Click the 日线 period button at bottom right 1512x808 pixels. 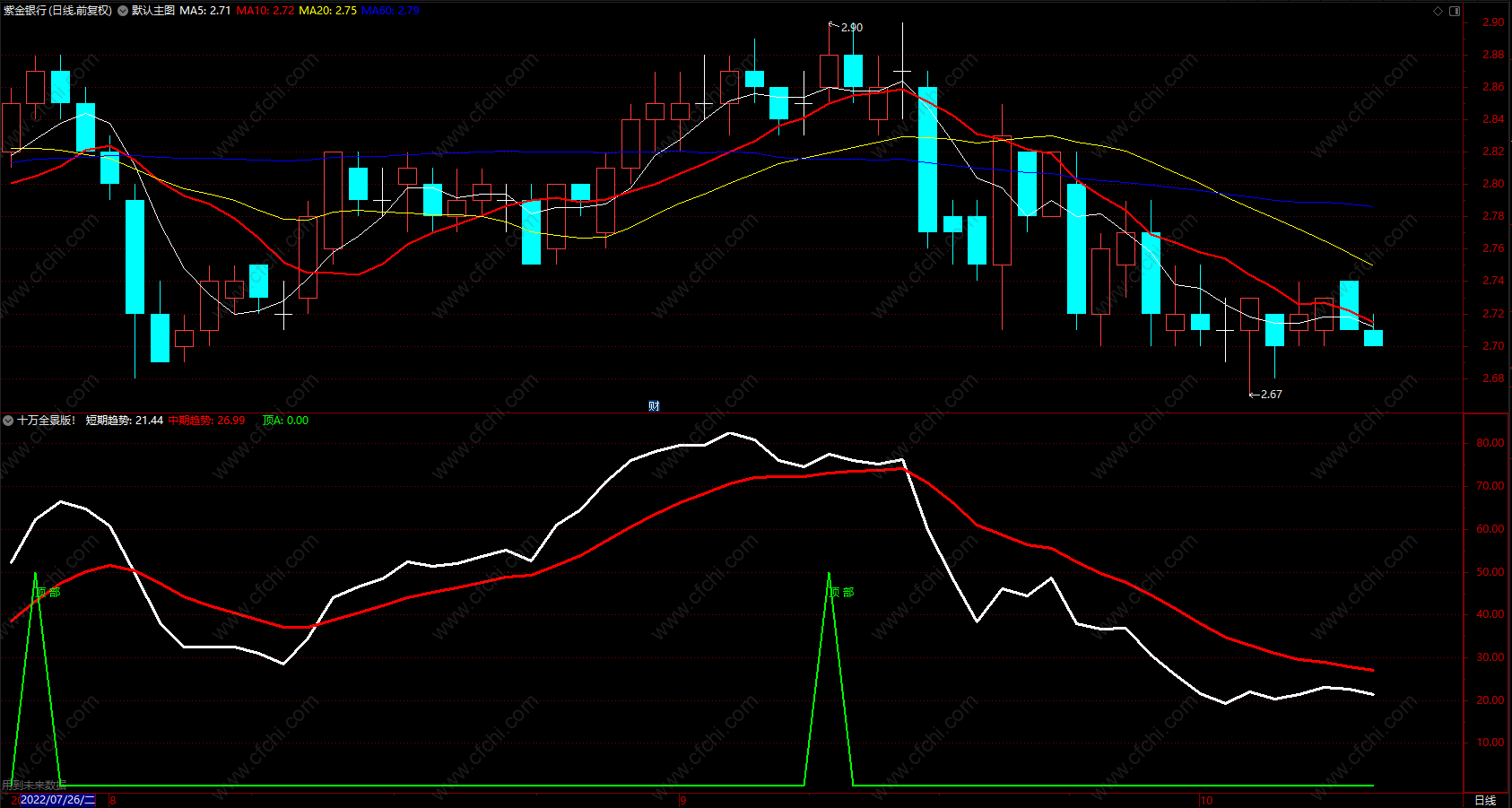point(1485,800)
